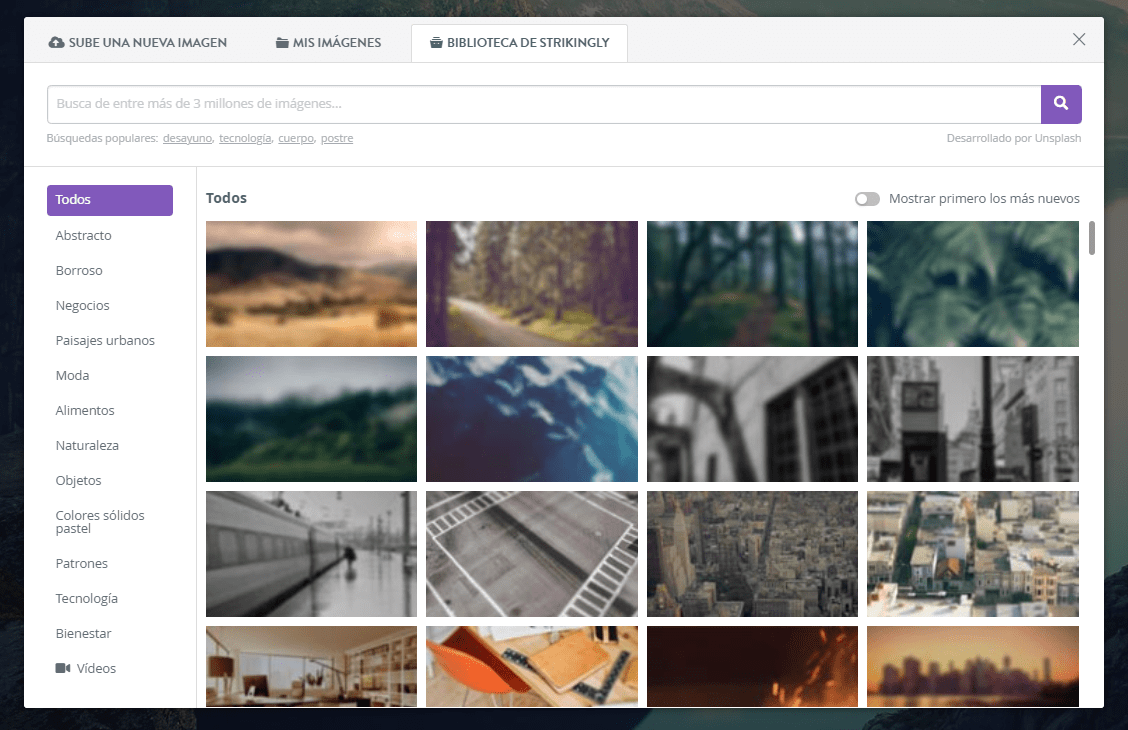Choose the dark fire embers thumbnail

coord(752,667)
